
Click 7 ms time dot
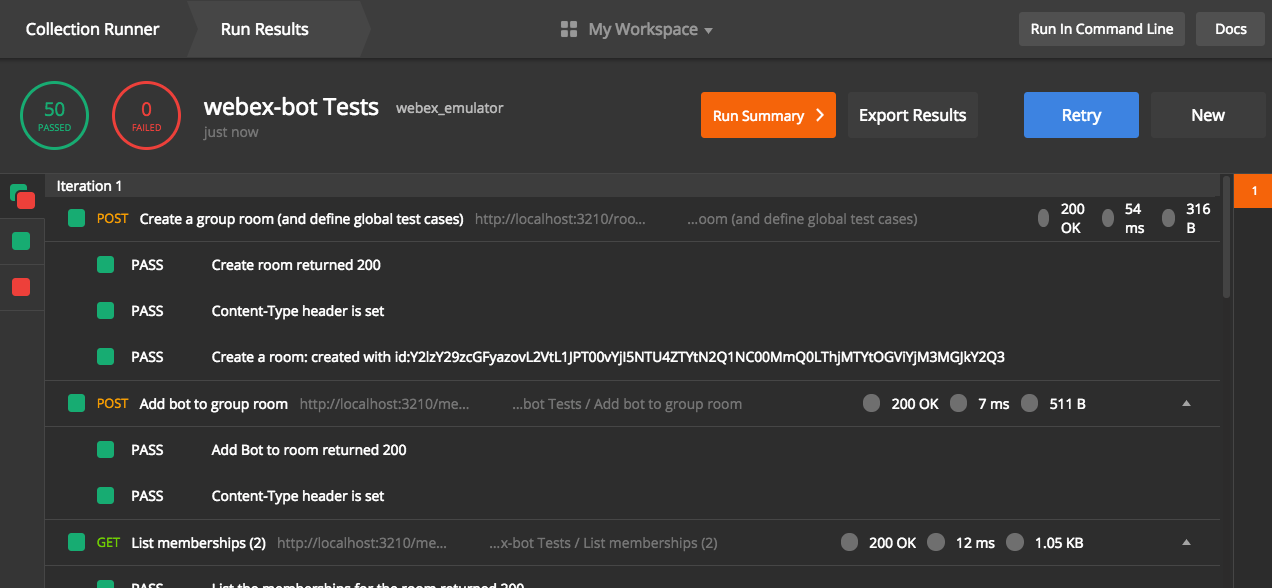pyautogui.click(x=959, y=404)
